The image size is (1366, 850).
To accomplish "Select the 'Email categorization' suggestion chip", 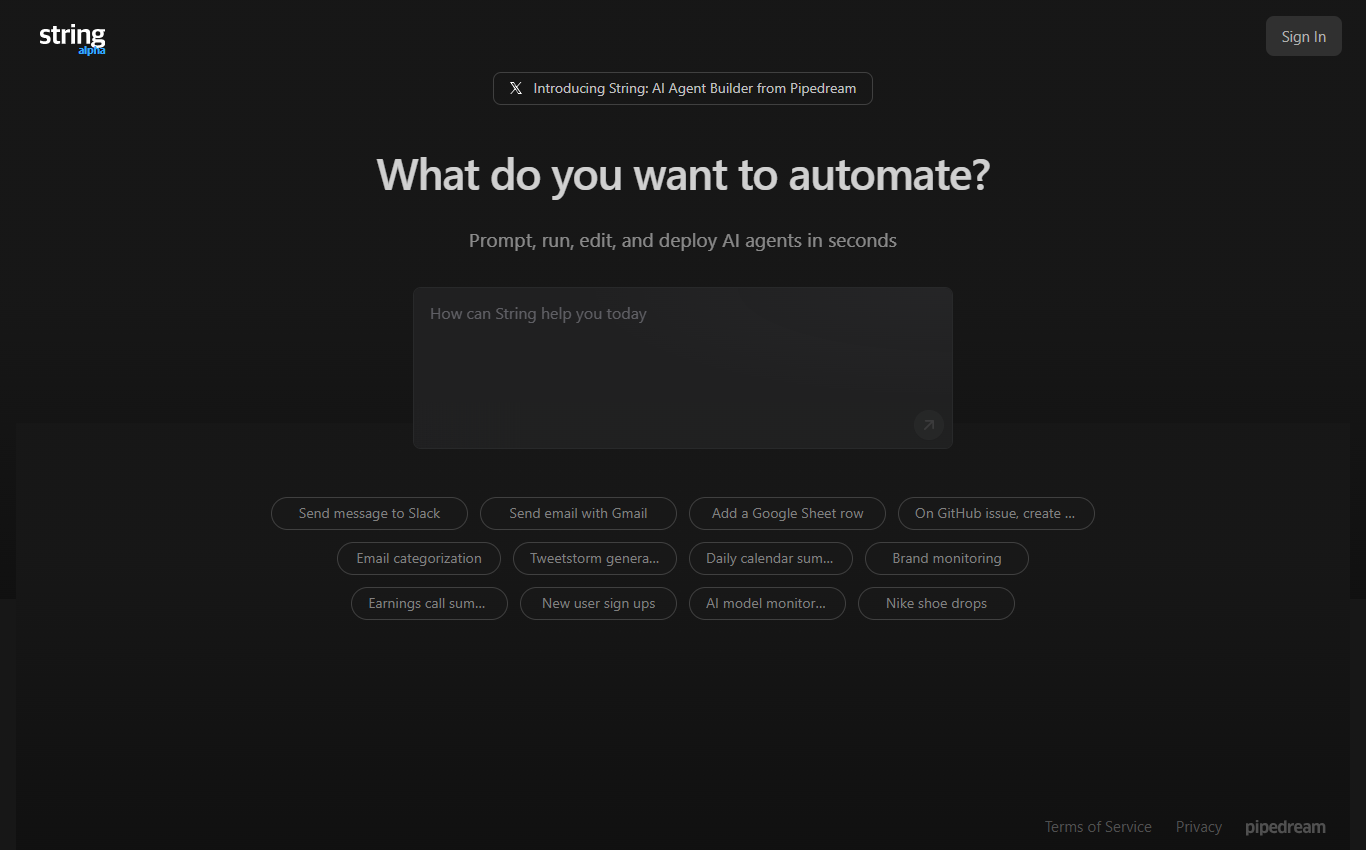I will (419, 558).
